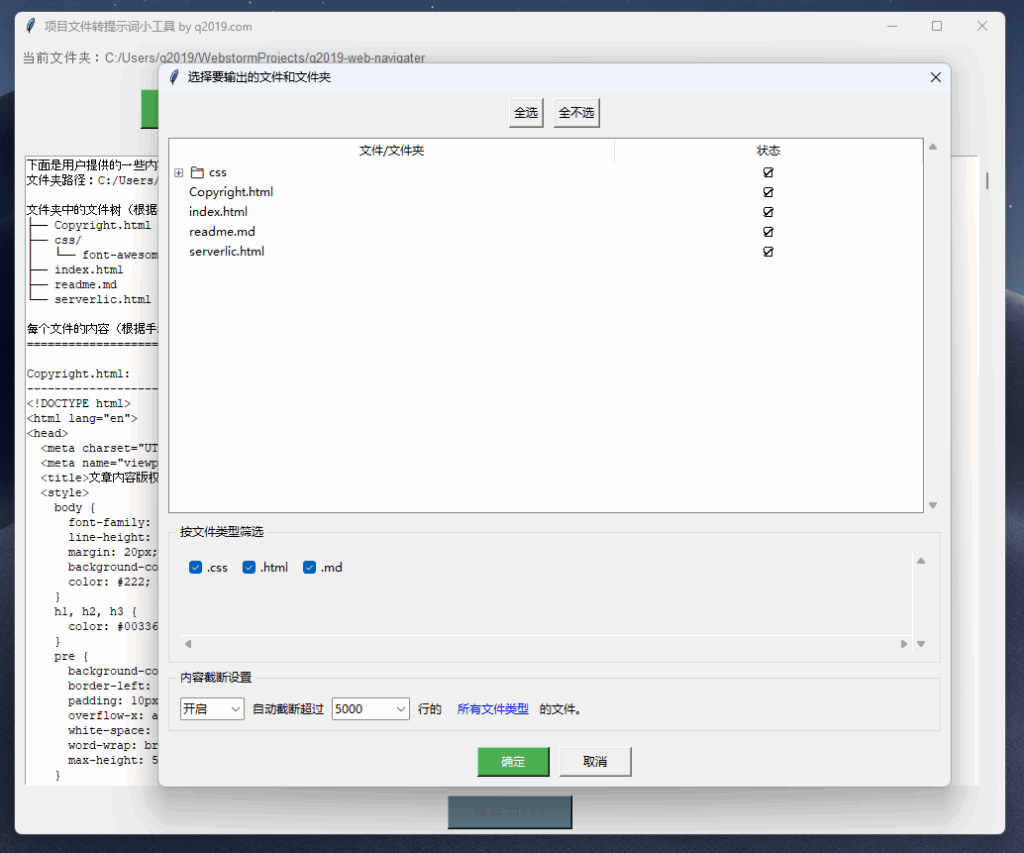
Task: Toggle the status checkbox for index.html
Action: (768, 212)
